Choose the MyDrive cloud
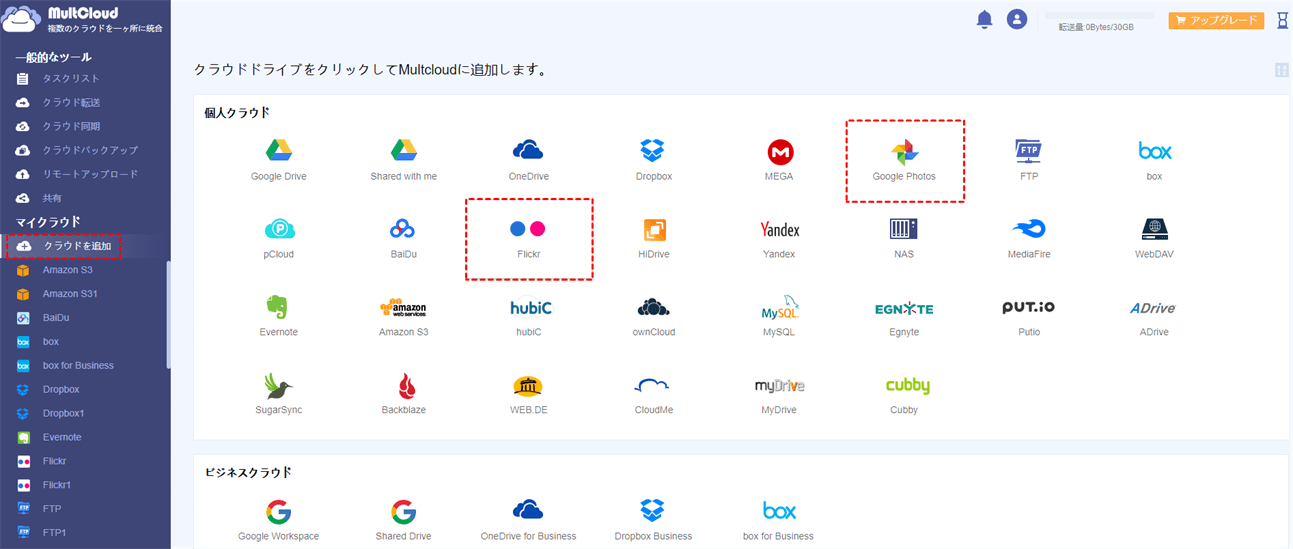Viewport: 1293px width, 549px height. click(x=779, y=394)
